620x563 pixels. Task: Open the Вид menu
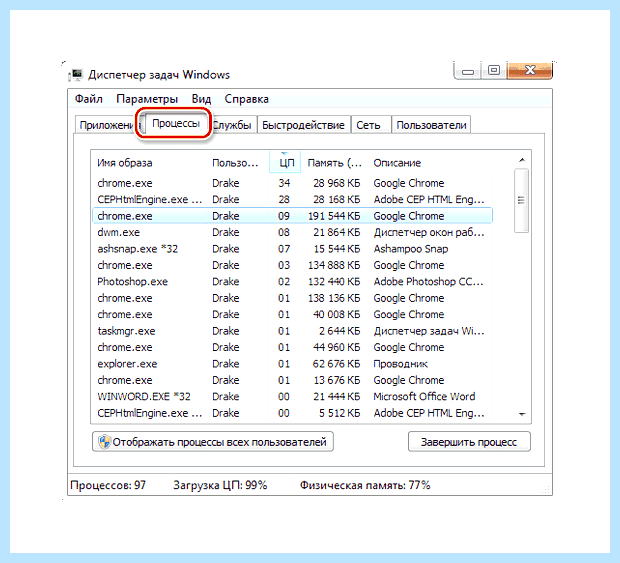(x=201, y=99)
